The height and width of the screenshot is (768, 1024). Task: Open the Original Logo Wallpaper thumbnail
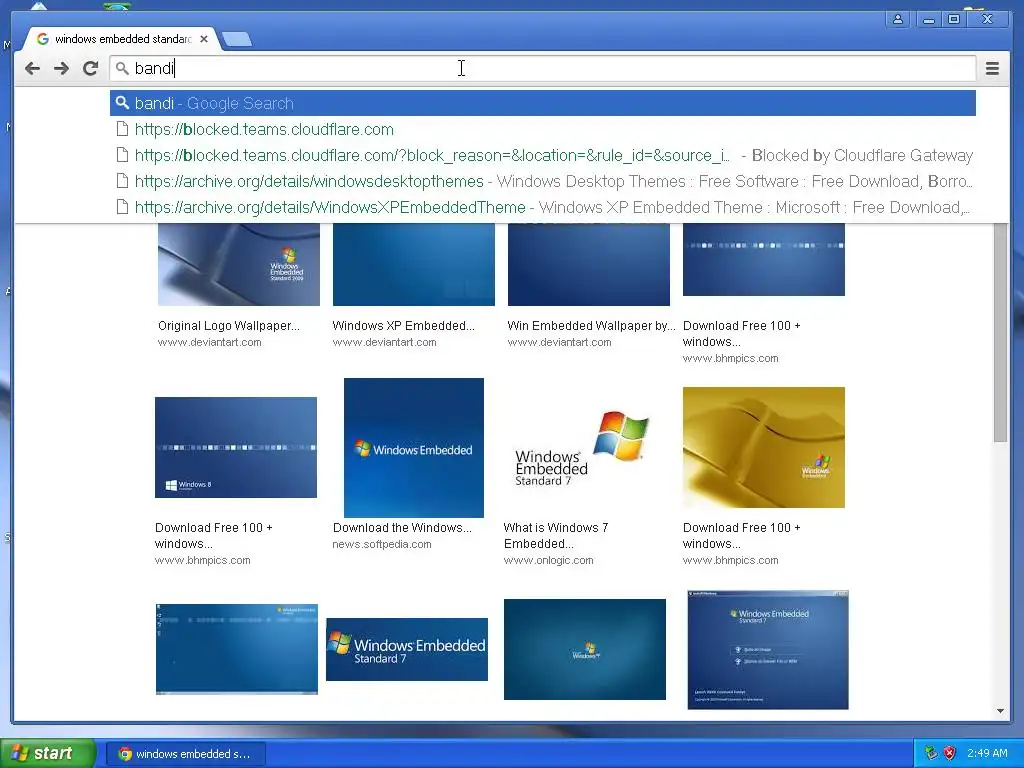coord(239,264)
